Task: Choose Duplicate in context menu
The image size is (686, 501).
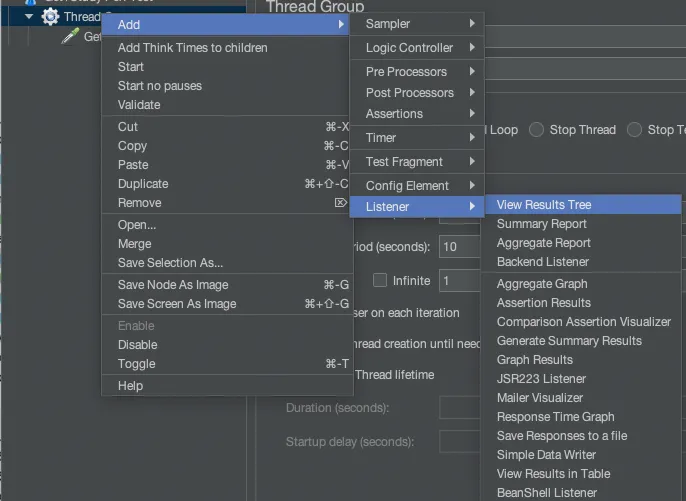Action: tap(143, 184)
